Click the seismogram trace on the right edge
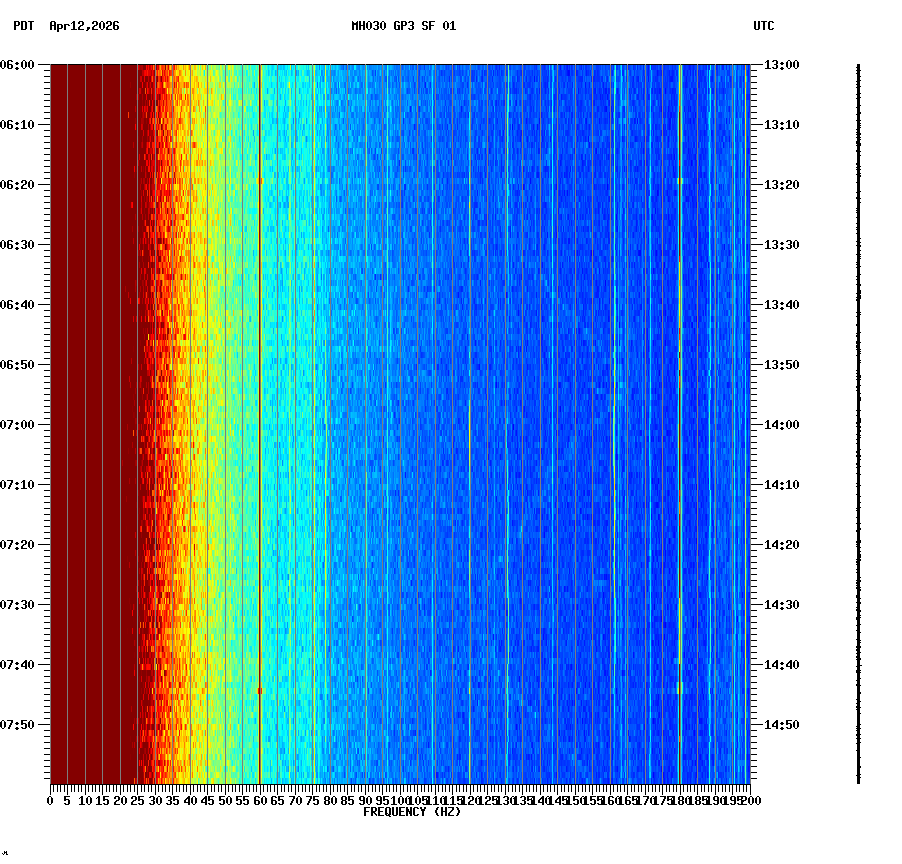The image size is (902, 864). pos(858,420)
